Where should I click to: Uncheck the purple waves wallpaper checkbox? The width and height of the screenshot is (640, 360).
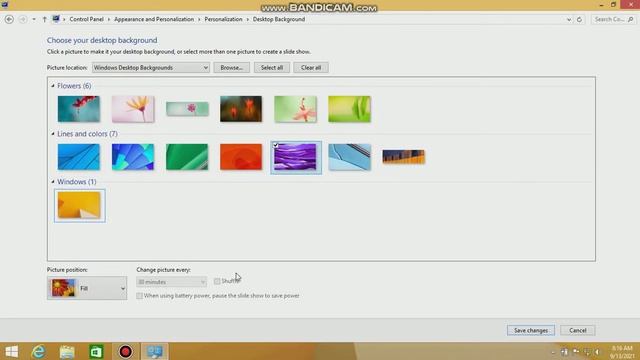pyautogui.click(x=276, y=145)
